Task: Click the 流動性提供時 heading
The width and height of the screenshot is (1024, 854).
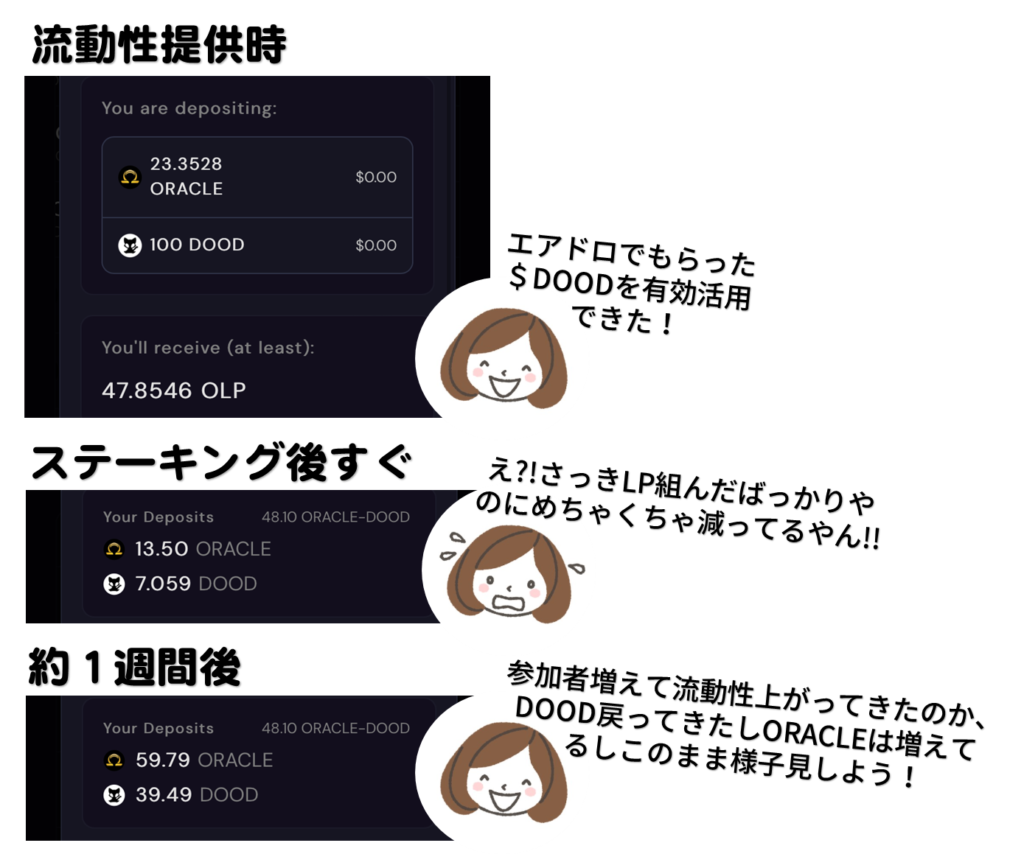Action: coord(159,44)
